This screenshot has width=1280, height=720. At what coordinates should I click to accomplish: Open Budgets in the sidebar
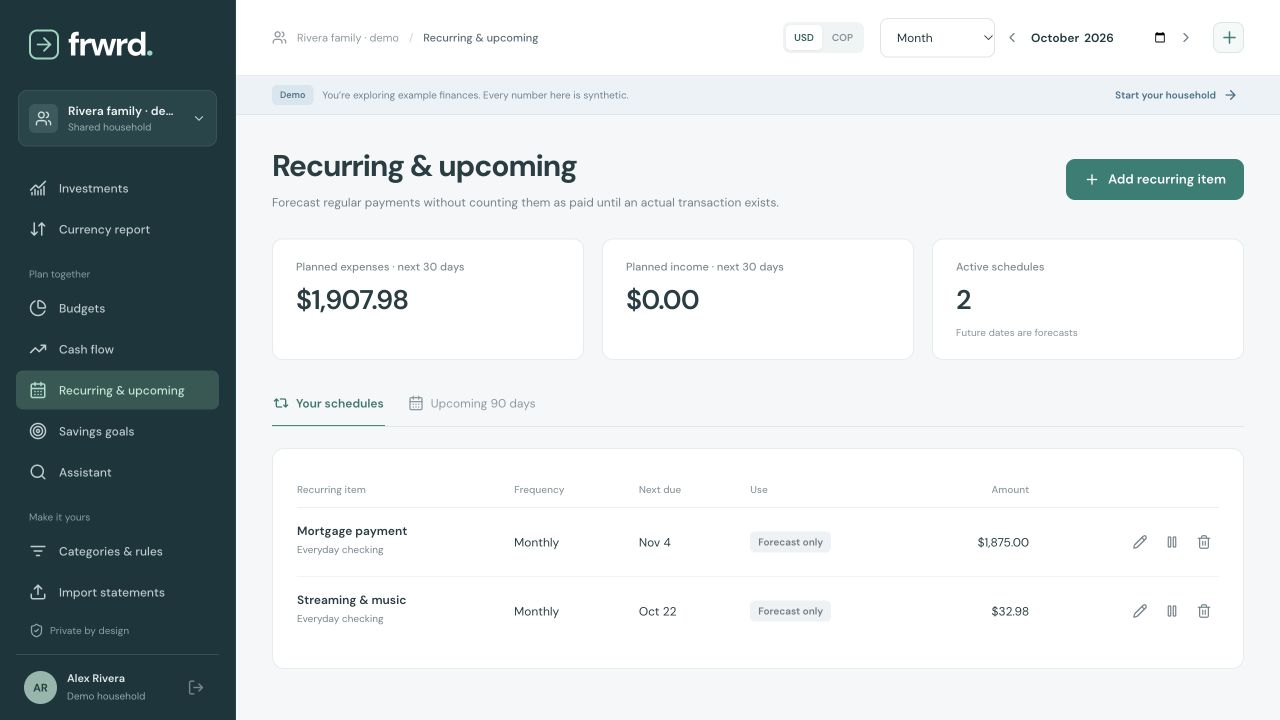117,308
